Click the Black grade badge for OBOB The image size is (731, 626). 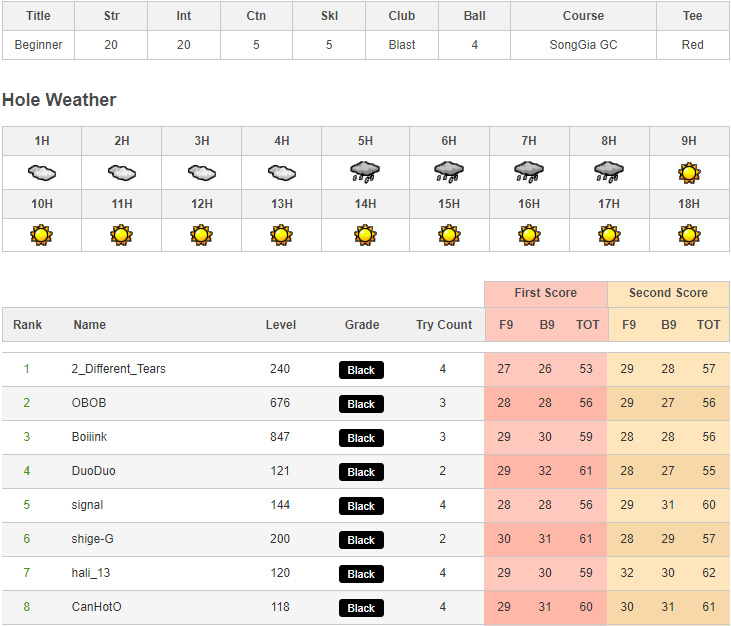tap(361, 404)
